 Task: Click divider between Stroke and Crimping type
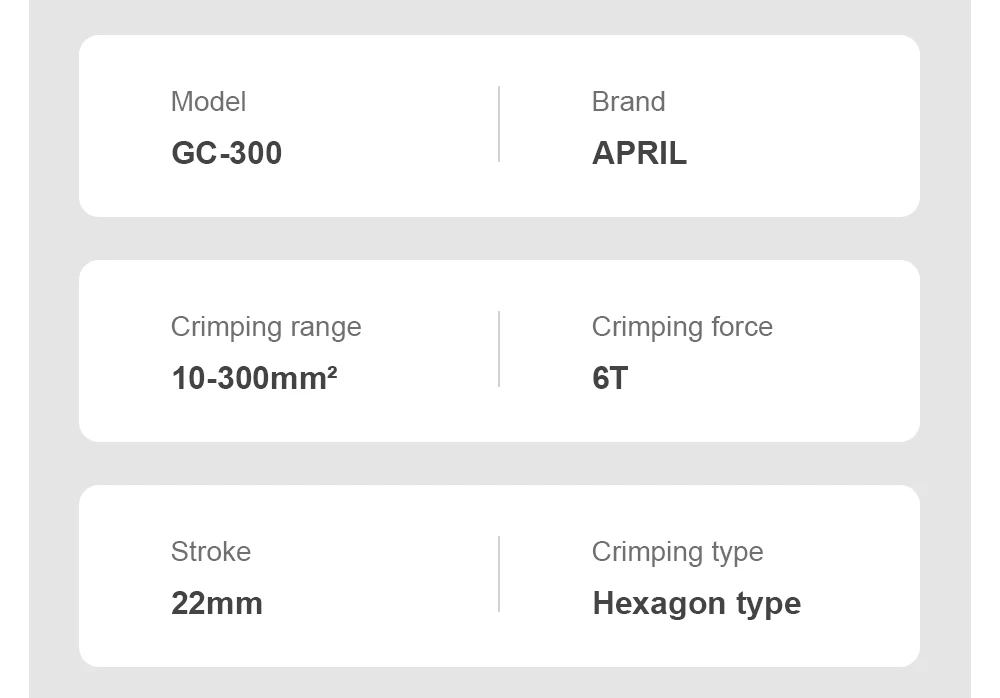click(x=499, y=574)
